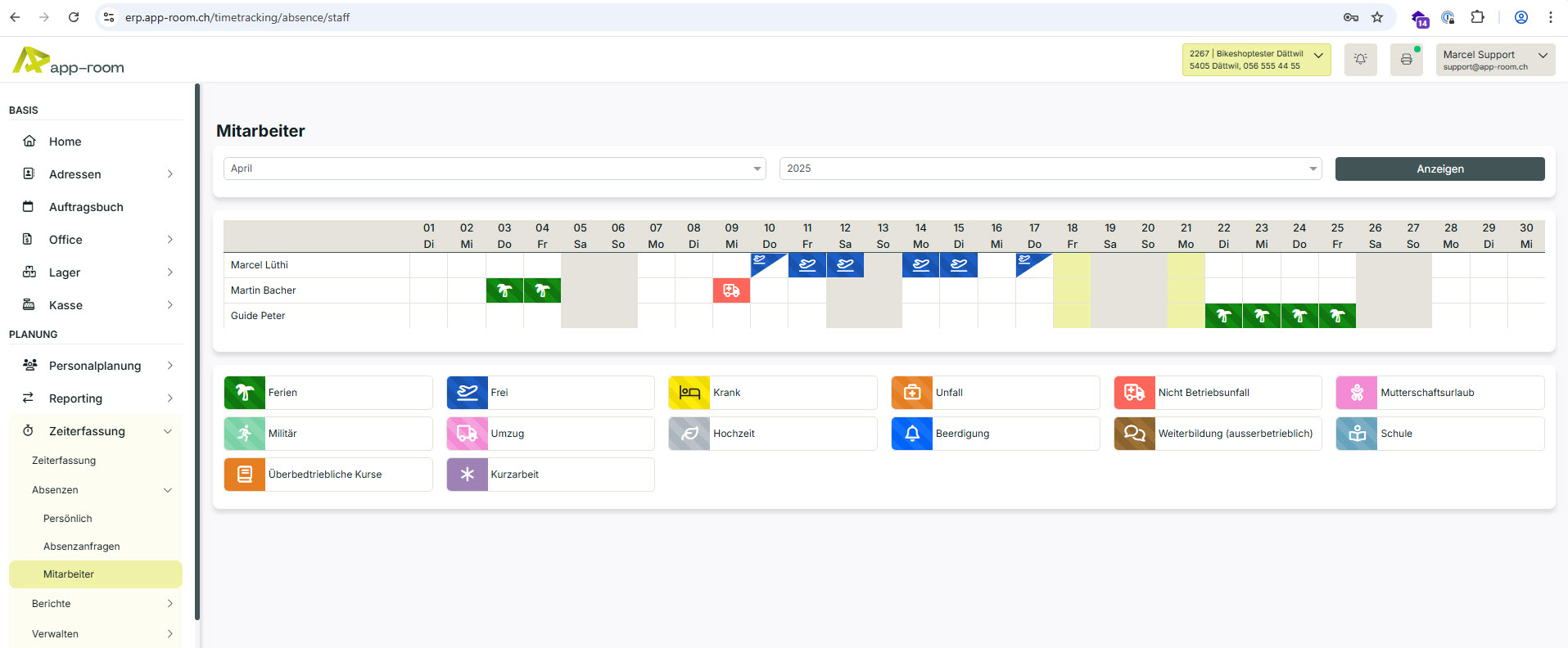Open the month dropdown showing April
Image resolution: width=1568 pixels, height=648 pixels.
[495, 169]
